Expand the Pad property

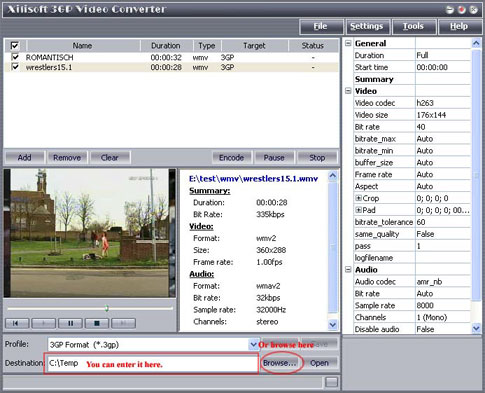coord(358,210)
